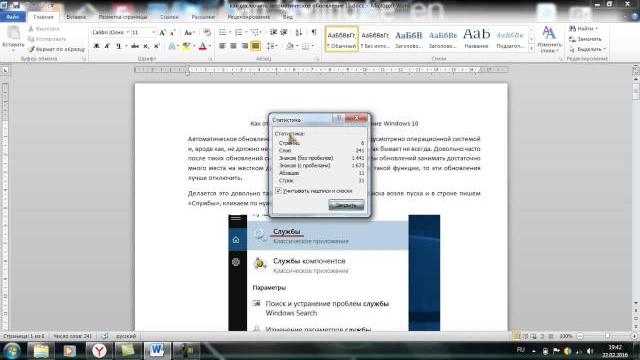Viewport: 640px width, 360px height.
Task: Click the volume icon in the system tray
Action: tap(589, 351)
